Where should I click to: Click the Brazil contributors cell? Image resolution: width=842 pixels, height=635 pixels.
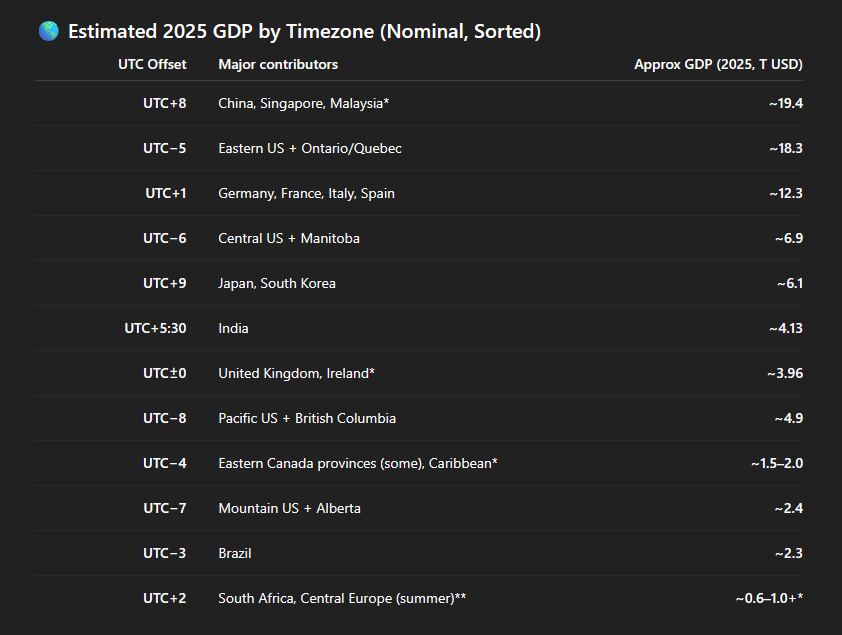click(235, 553)
